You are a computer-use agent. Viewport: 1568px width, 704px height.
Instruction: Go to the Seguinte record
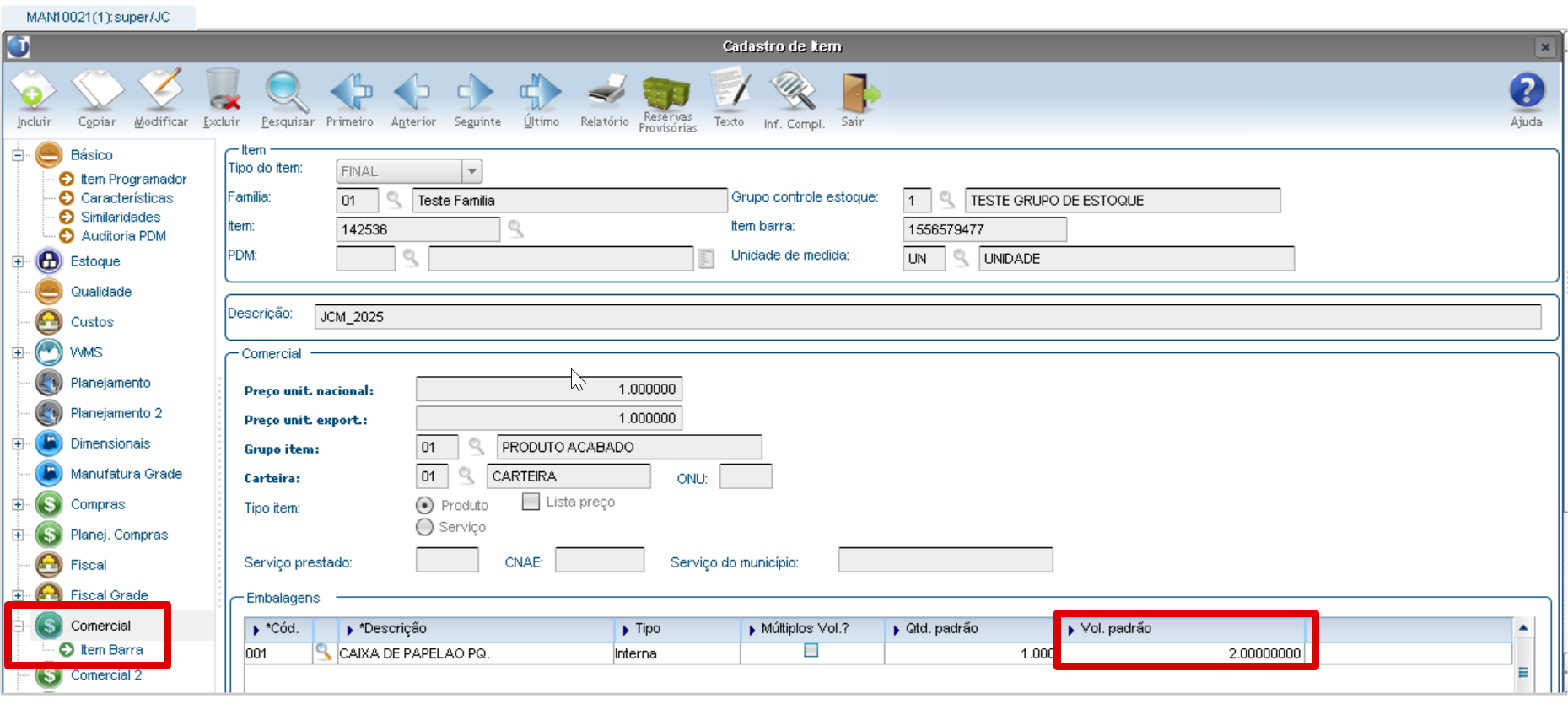tap(476, 91)
